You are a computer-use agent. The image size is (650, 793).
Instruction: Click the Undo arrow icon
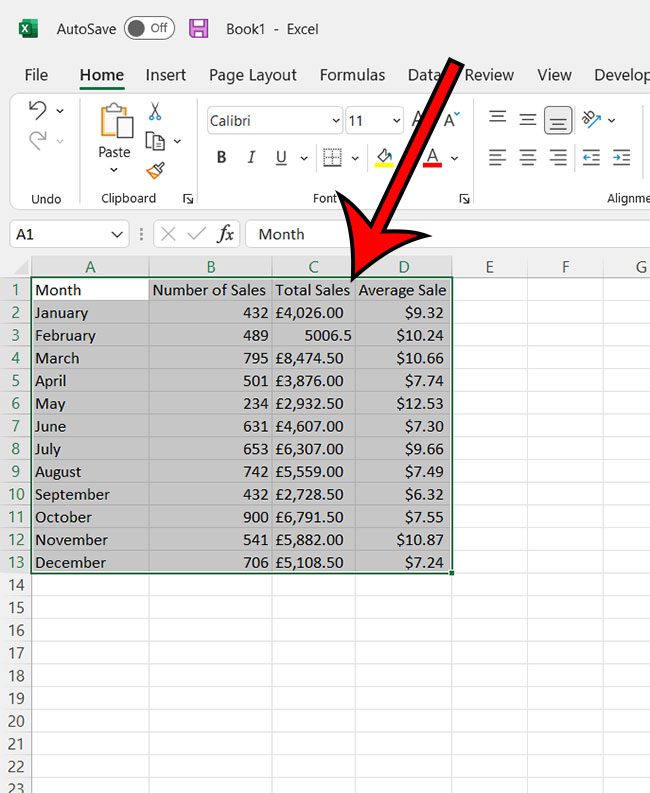(38, 110)
